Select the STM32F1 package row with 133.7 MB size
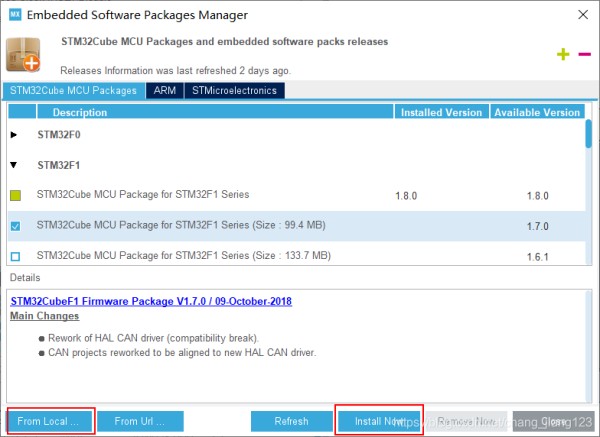 click(x=297, y=253)
